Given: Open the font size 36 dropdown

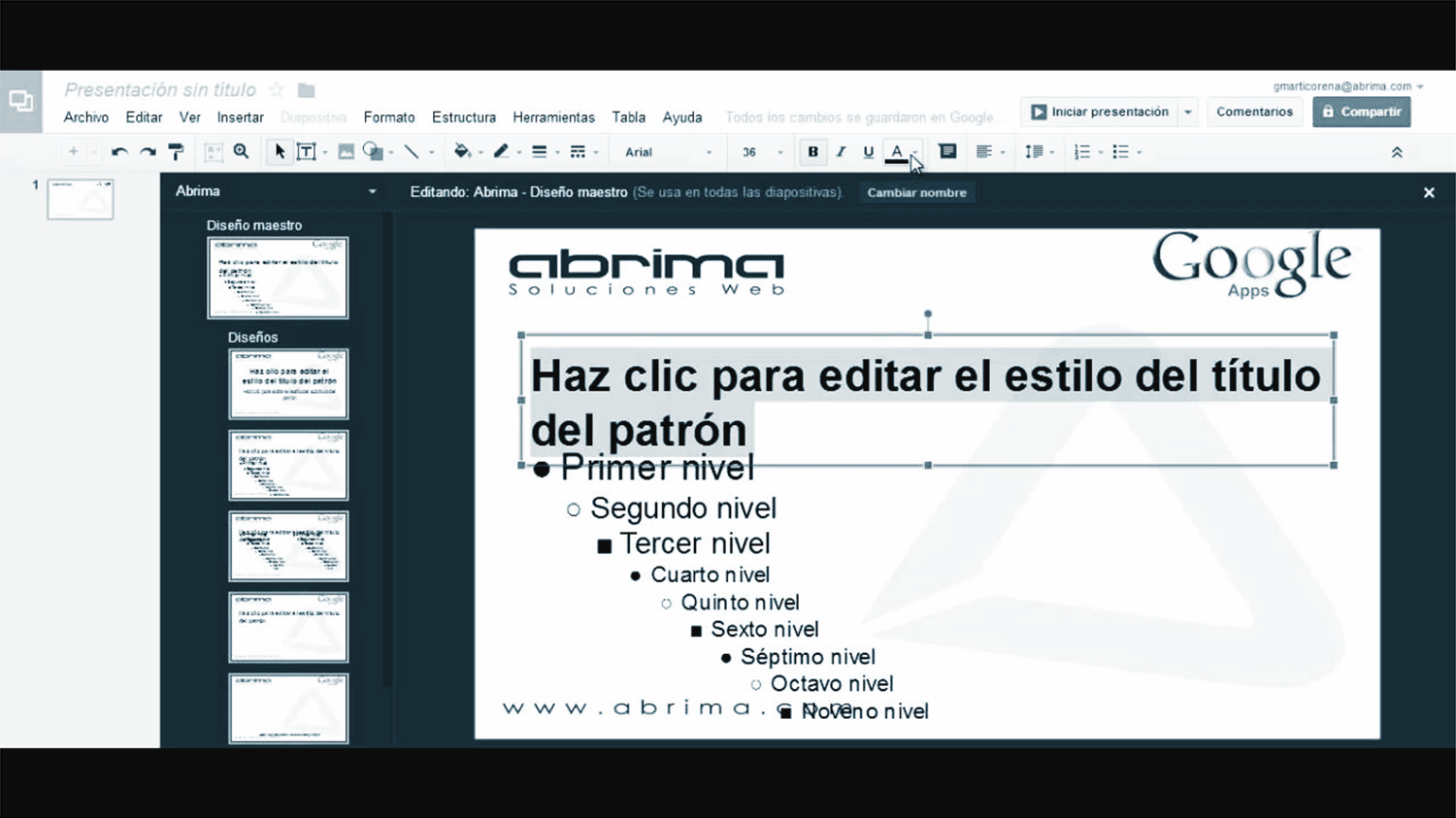Looking at the screenshot, I should pyautogui.click(x=762, y=152).
